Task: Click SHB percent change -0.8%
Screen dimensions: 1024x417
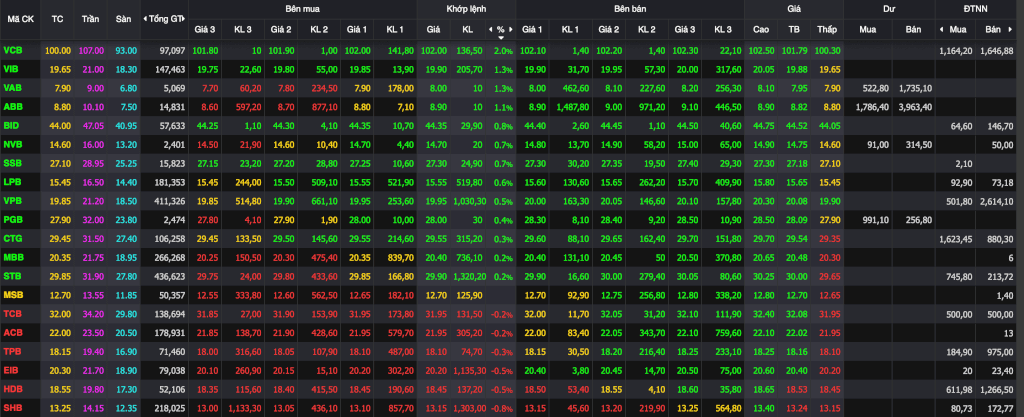Action: [x=503, y=409]
